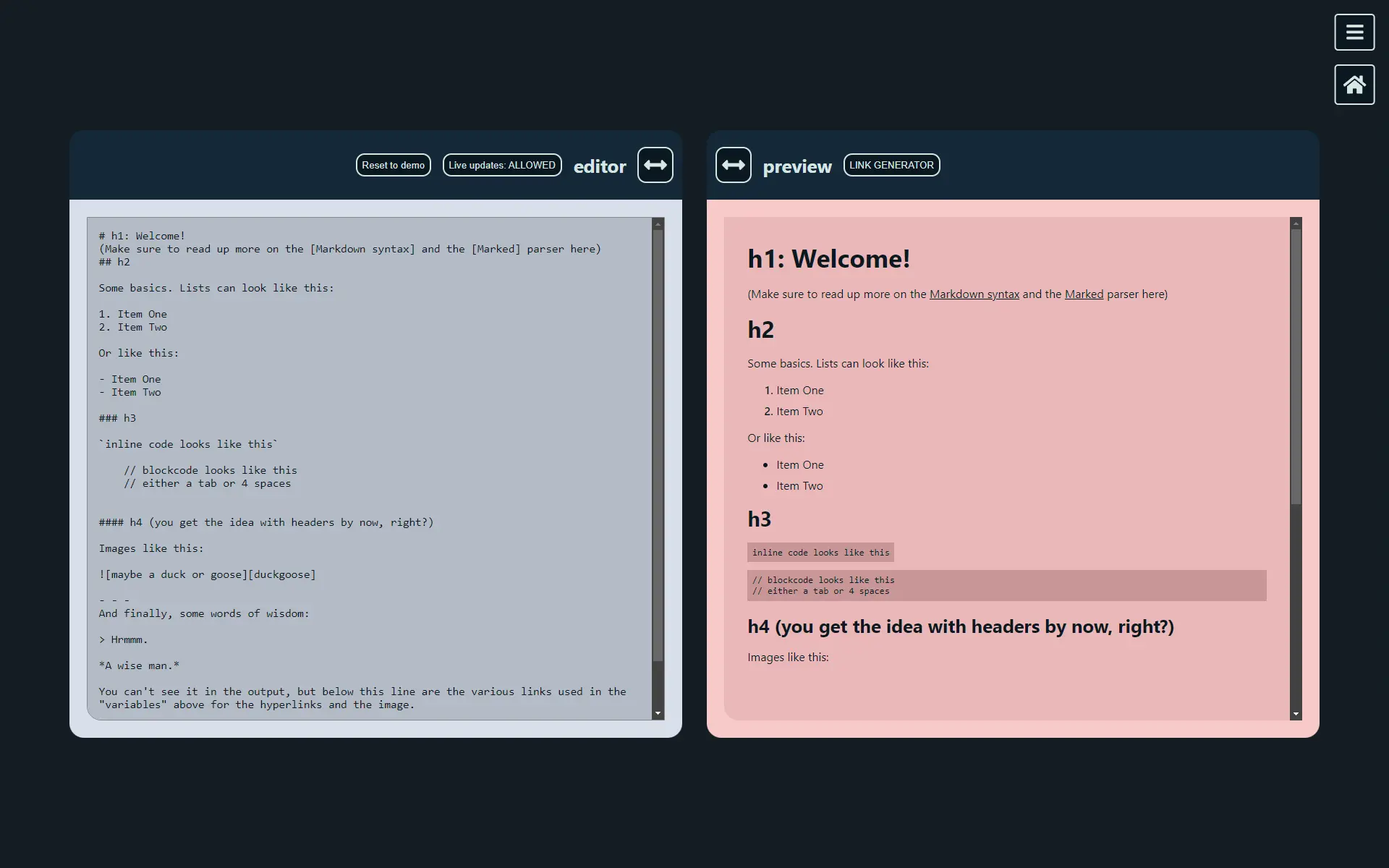Click the editor scrollbar down arrow
This screenshot has height=868, width=1389.
[658, 713]
